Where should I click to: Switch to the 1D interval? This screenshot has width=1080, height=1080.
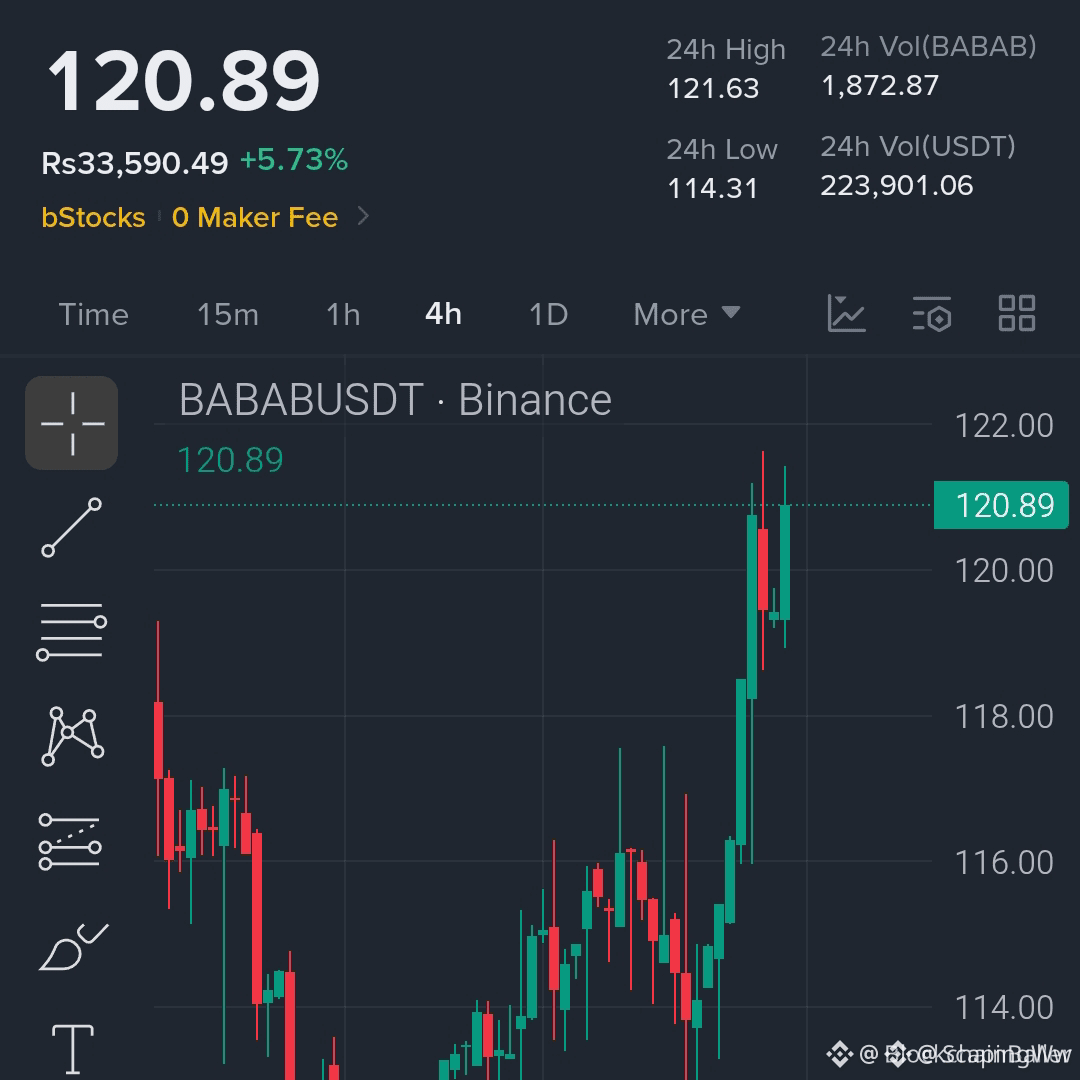[x=548, y=315]
